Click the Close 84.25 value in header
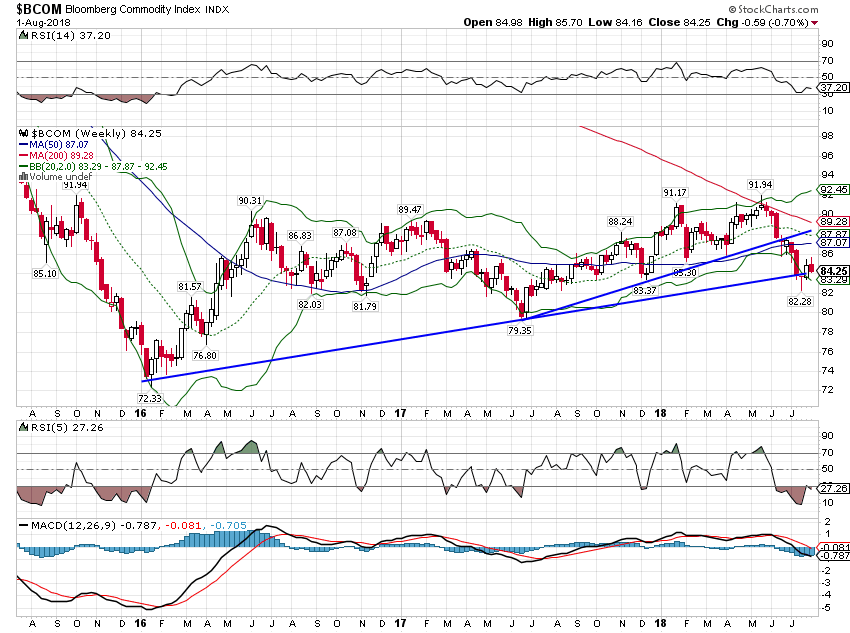 pos(679,23)
